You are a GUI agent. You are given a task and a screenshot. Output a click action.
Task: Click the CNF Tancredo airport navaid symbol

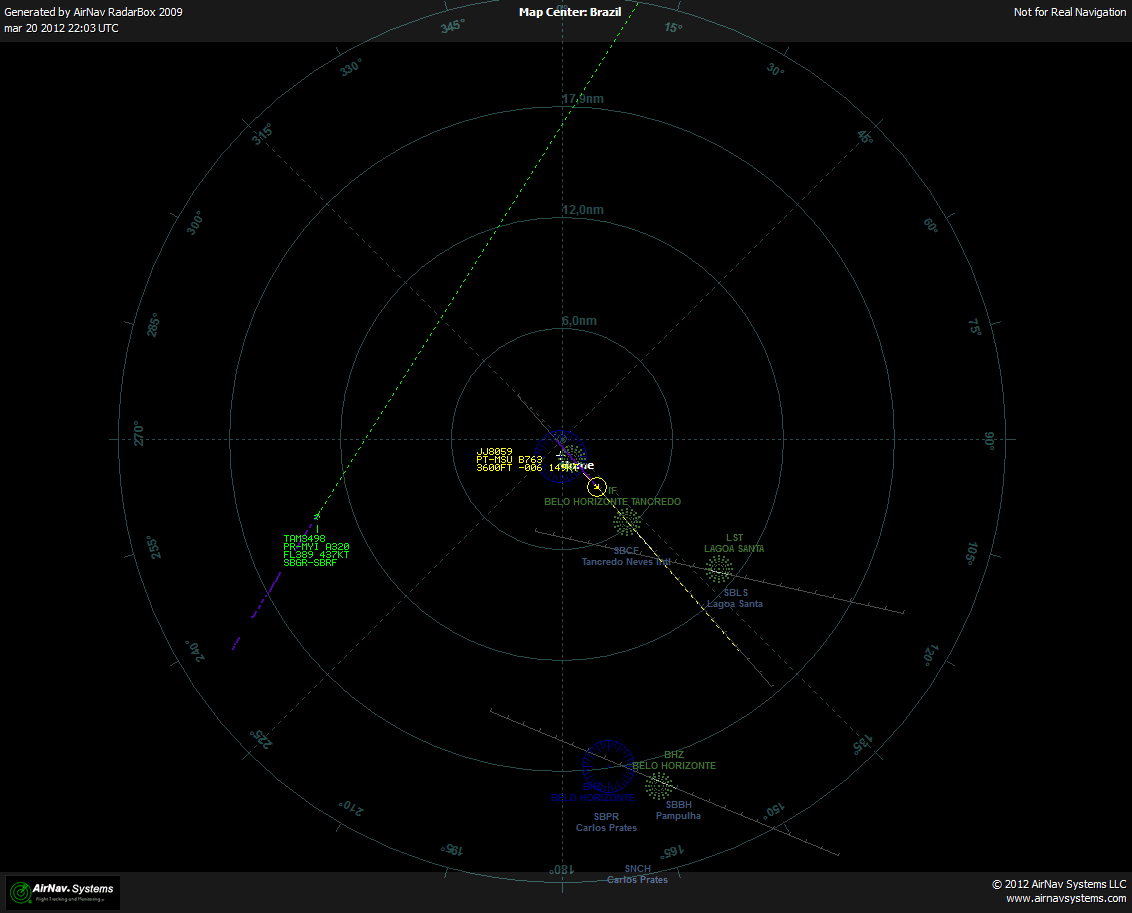(x=625, y=520)
